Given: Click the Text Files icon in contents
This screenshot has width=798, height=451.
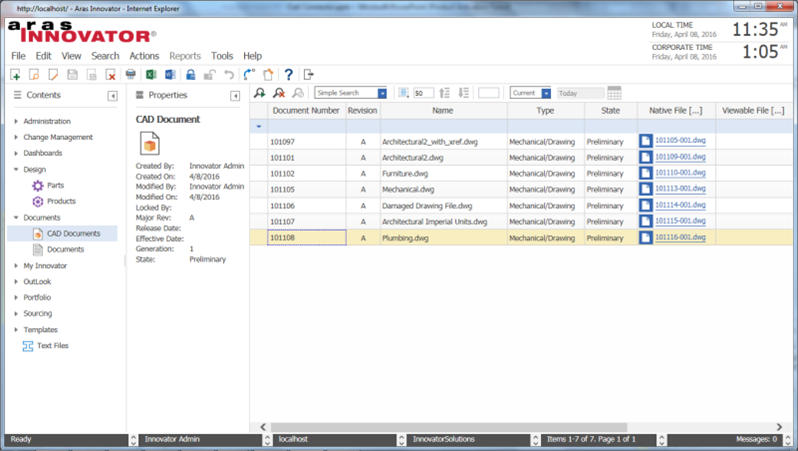Looking at the screenshot, I should [x=28, y=346].
